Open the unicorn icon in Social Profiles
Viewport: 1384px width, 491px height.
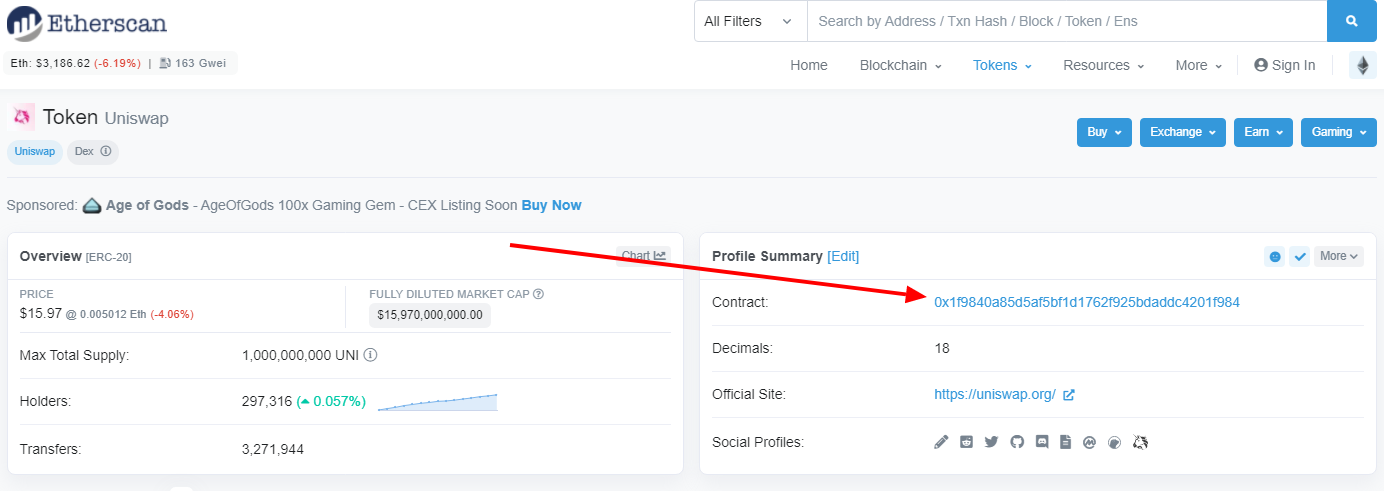click(x=1140, y=442)
